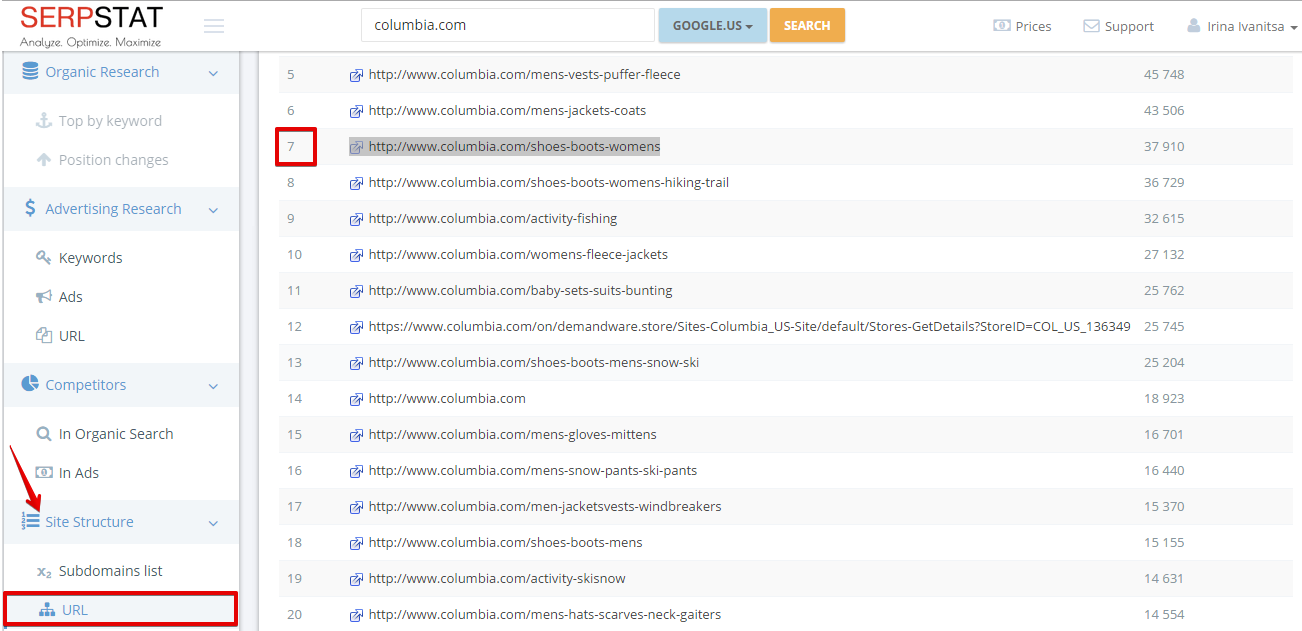Open the mens-snow-pants-ski-pants URL link
1302x631 pixels.
click(x=533, y=471)
